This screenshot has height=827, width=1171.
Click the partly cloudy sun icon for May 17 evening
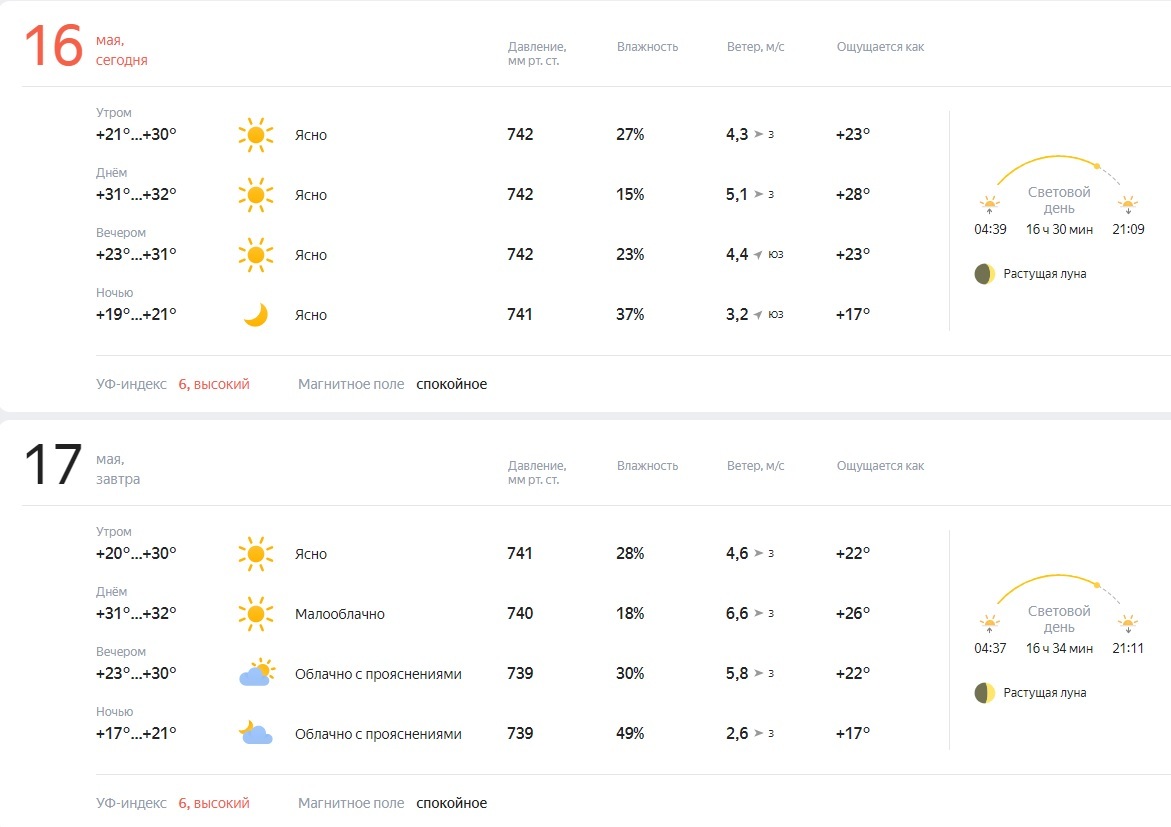256,673
